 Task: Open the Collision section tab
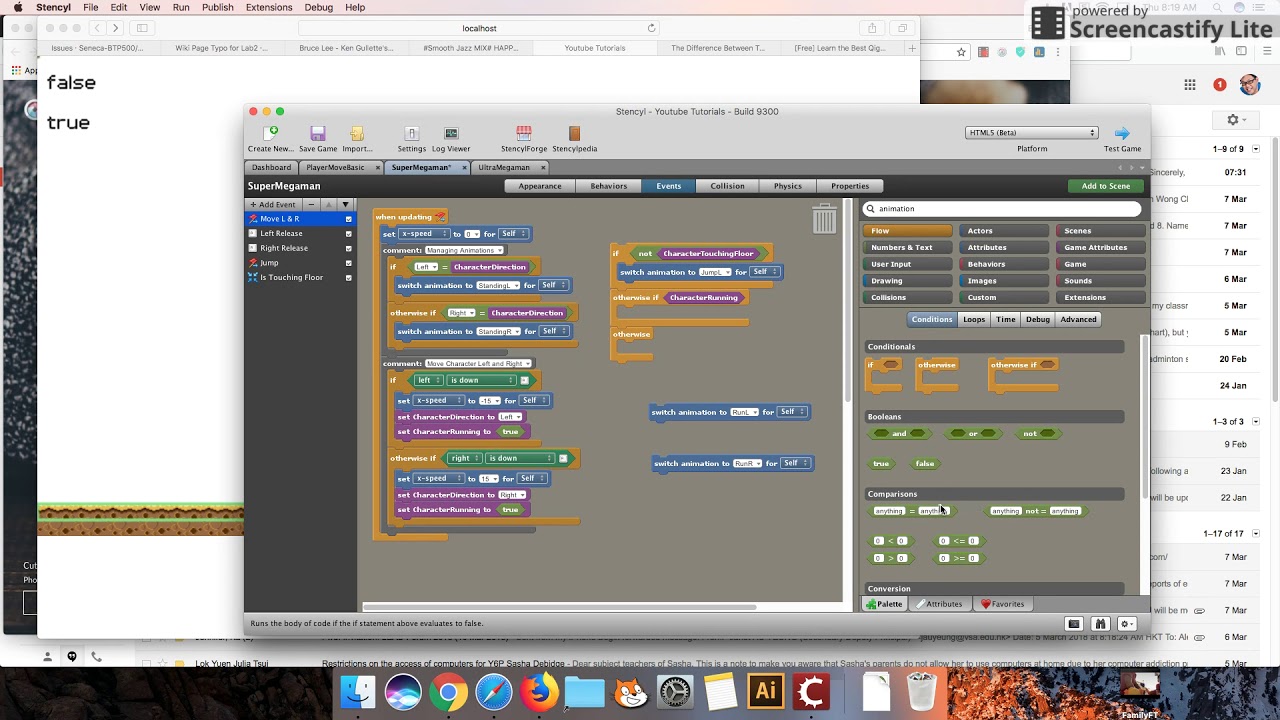pyautogui.click(x=727, y=186)
